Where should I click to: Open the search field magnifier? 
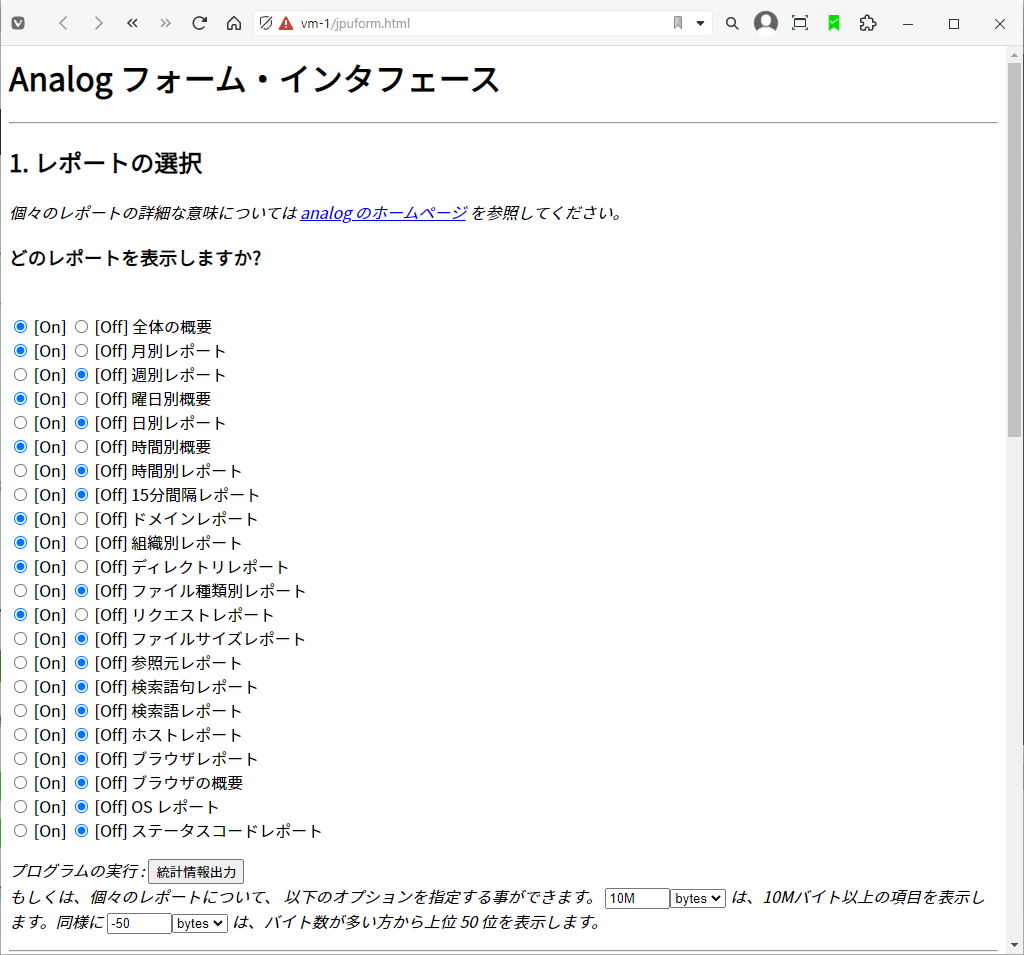(x=732, y=24)
